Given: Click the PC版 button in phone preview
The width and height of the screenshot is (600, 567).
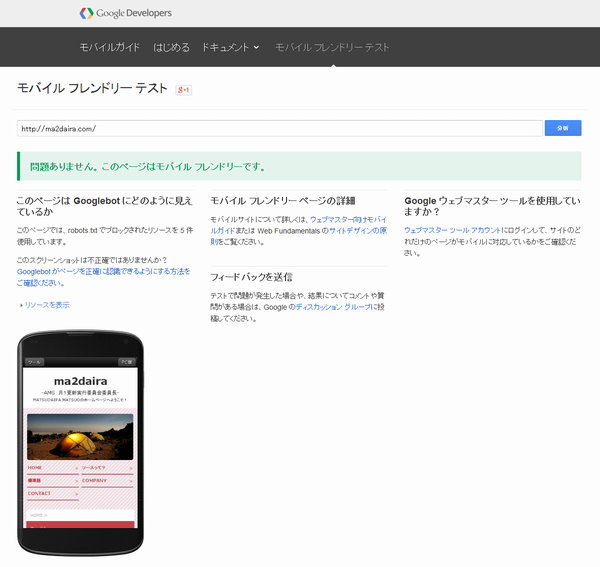Looking at the screenshot, I should (x=127, y=362).
